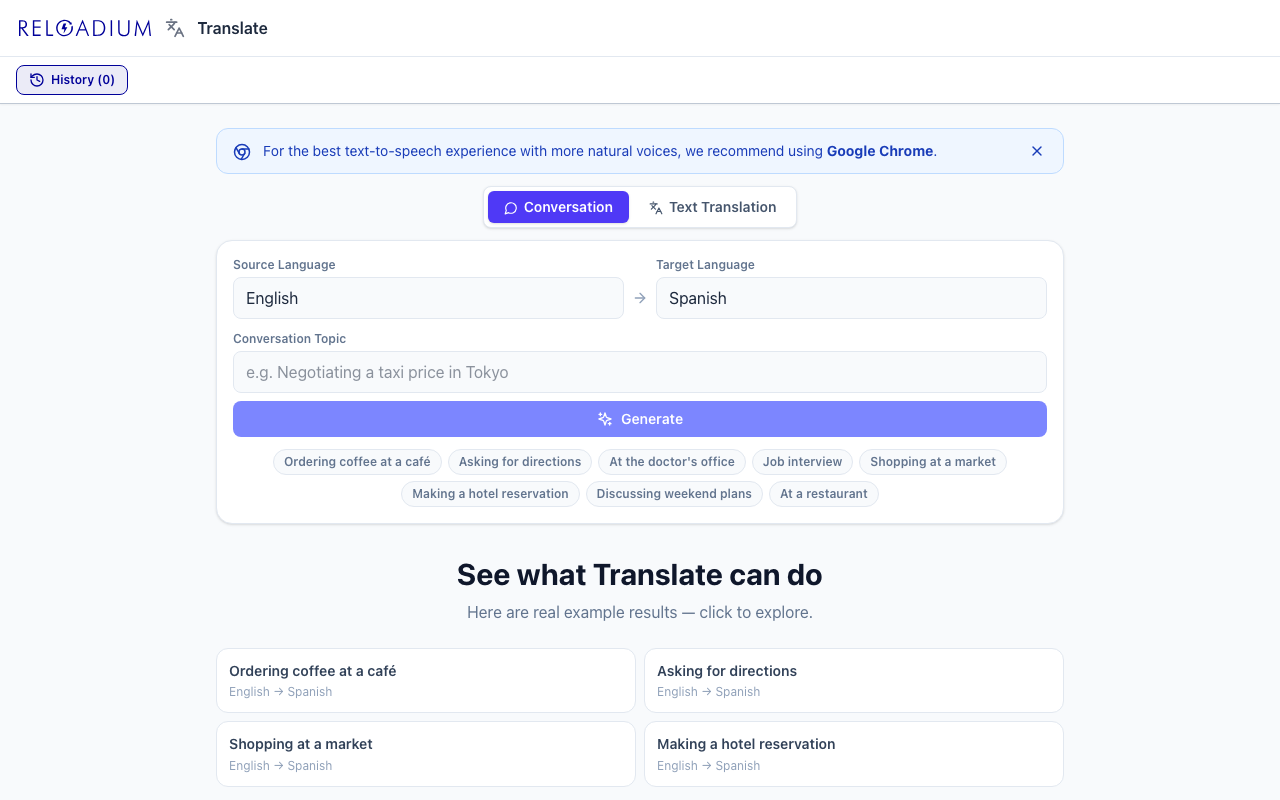This screenshot has width=1280, height=800.
Task: Switch to the Text Translation tab
Action: tap(712, 207)
